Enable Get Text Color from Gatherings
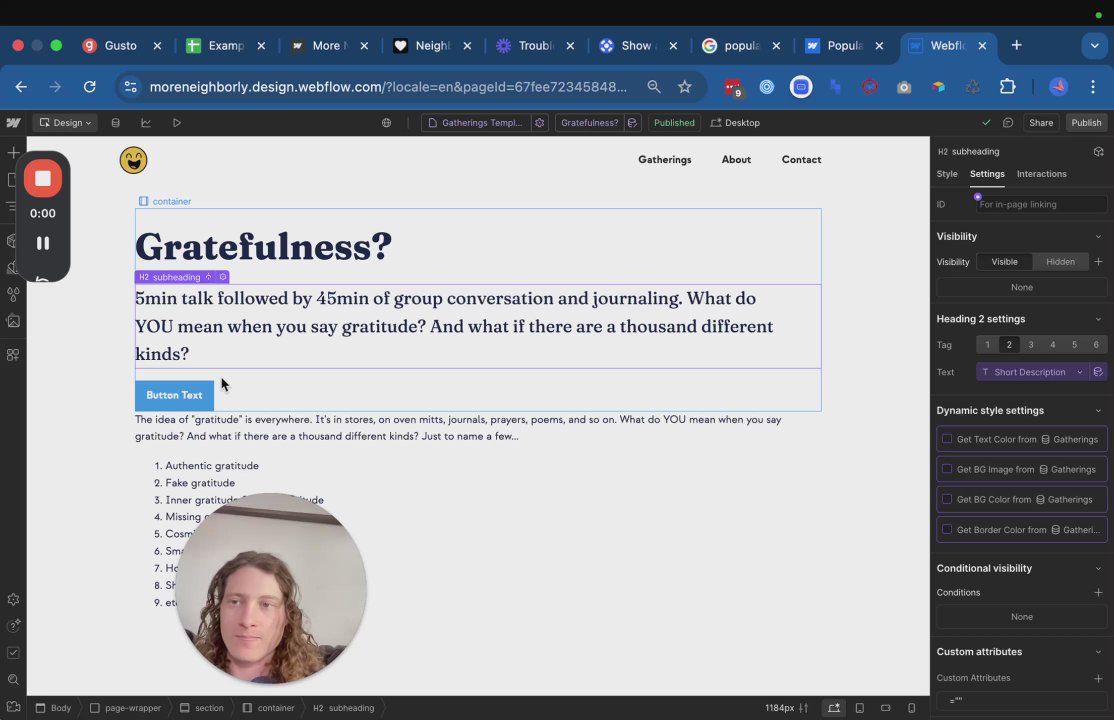 tap(947, 439)
